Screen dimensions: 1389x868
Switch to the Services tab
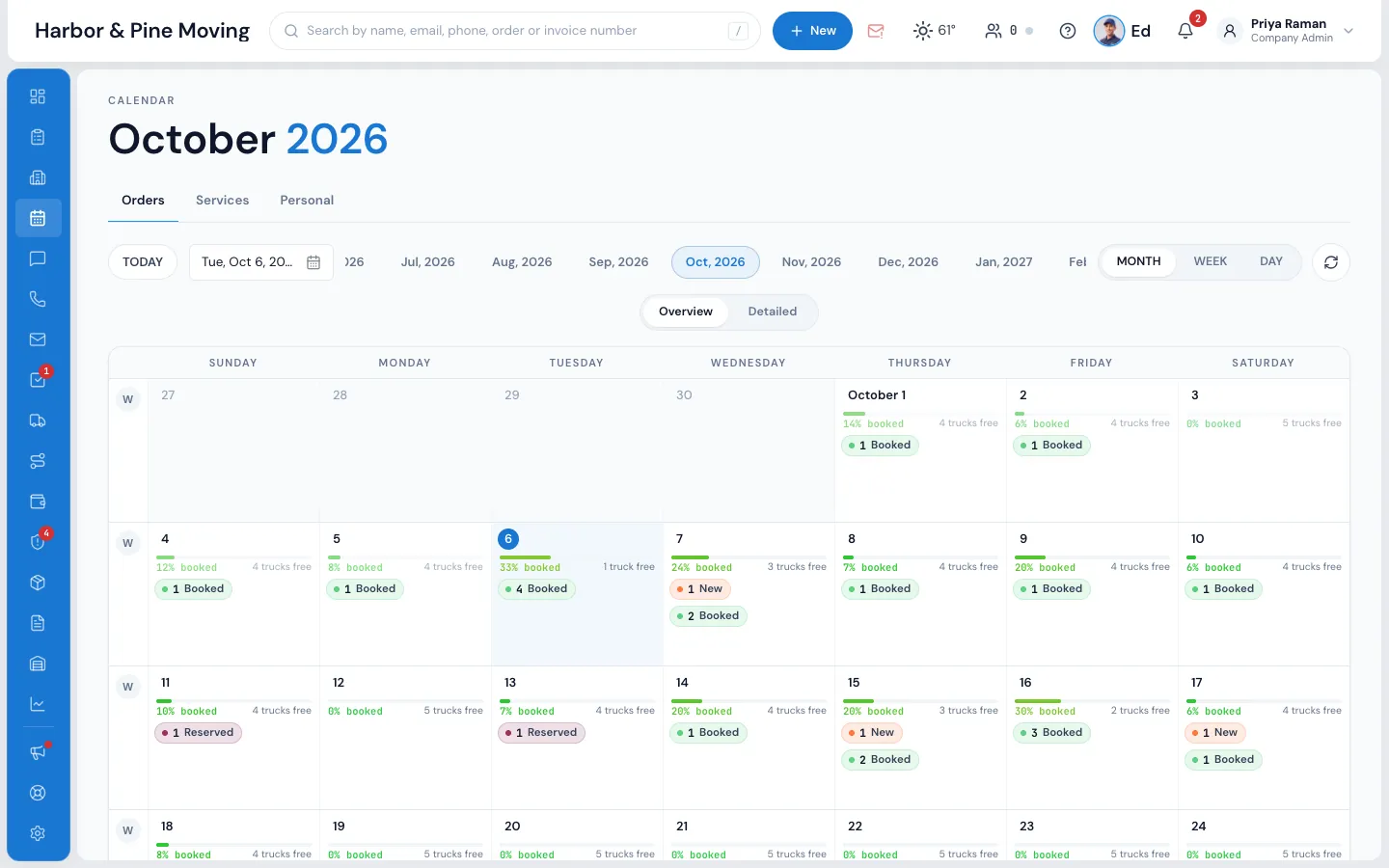(223, 201)
